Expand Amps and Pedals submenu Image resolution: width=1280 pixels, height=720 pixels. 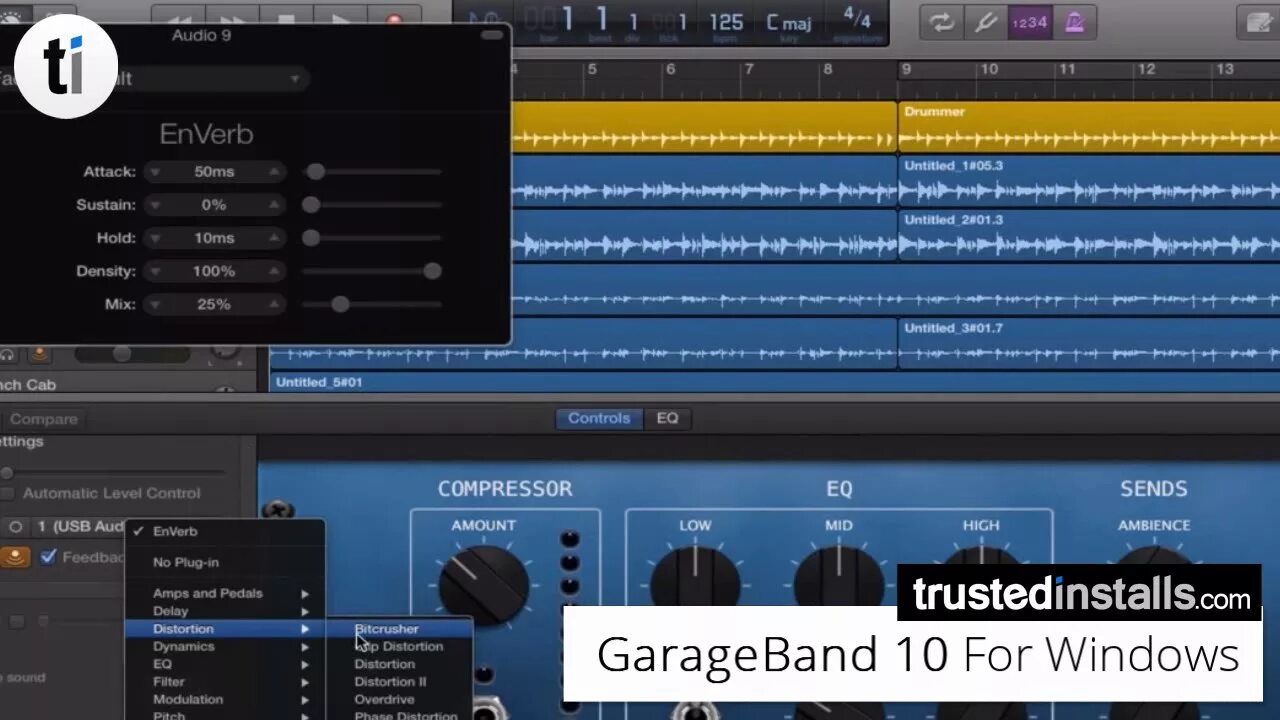224,593
